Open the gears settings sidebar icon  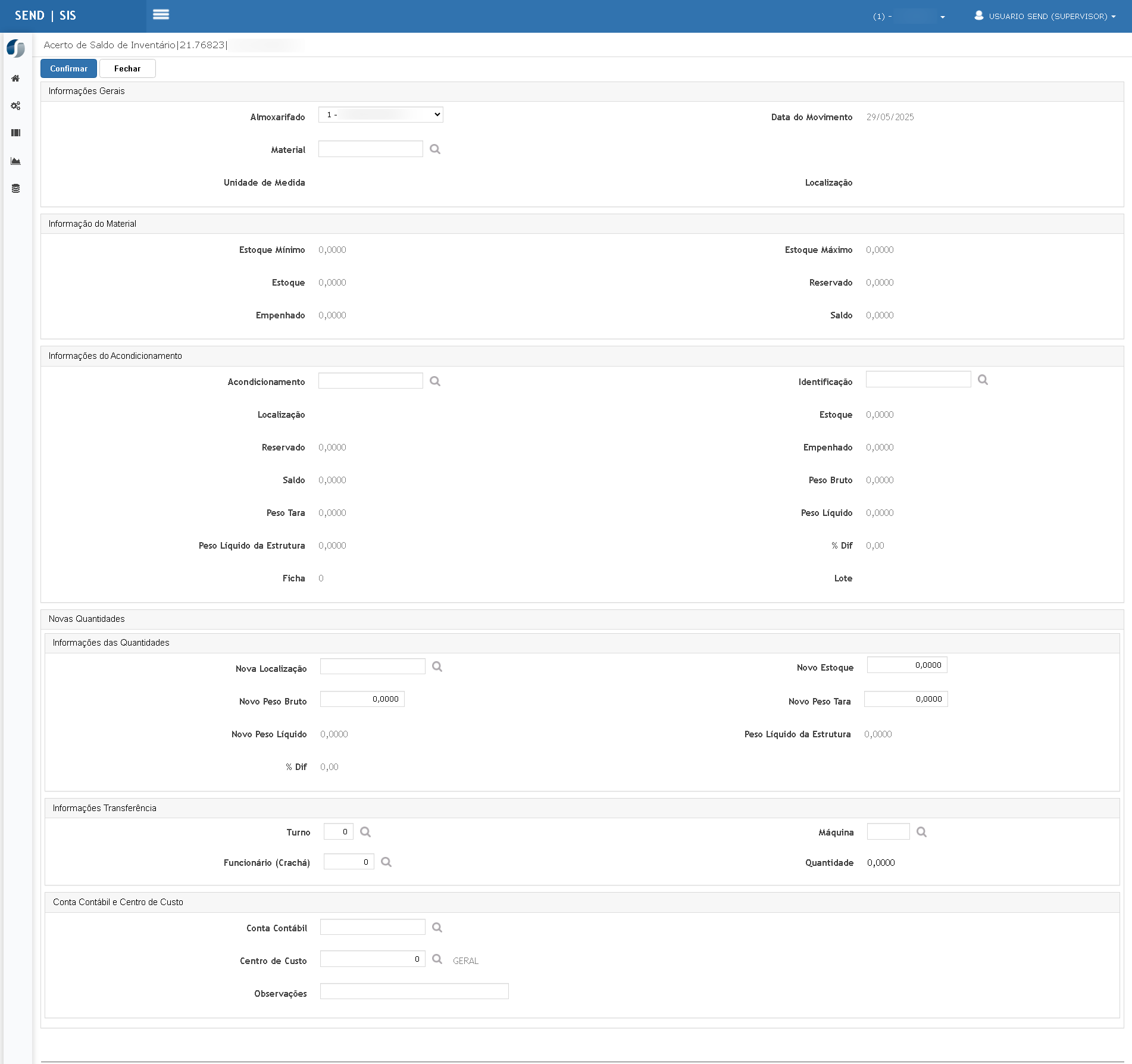[x=15, y=106]
